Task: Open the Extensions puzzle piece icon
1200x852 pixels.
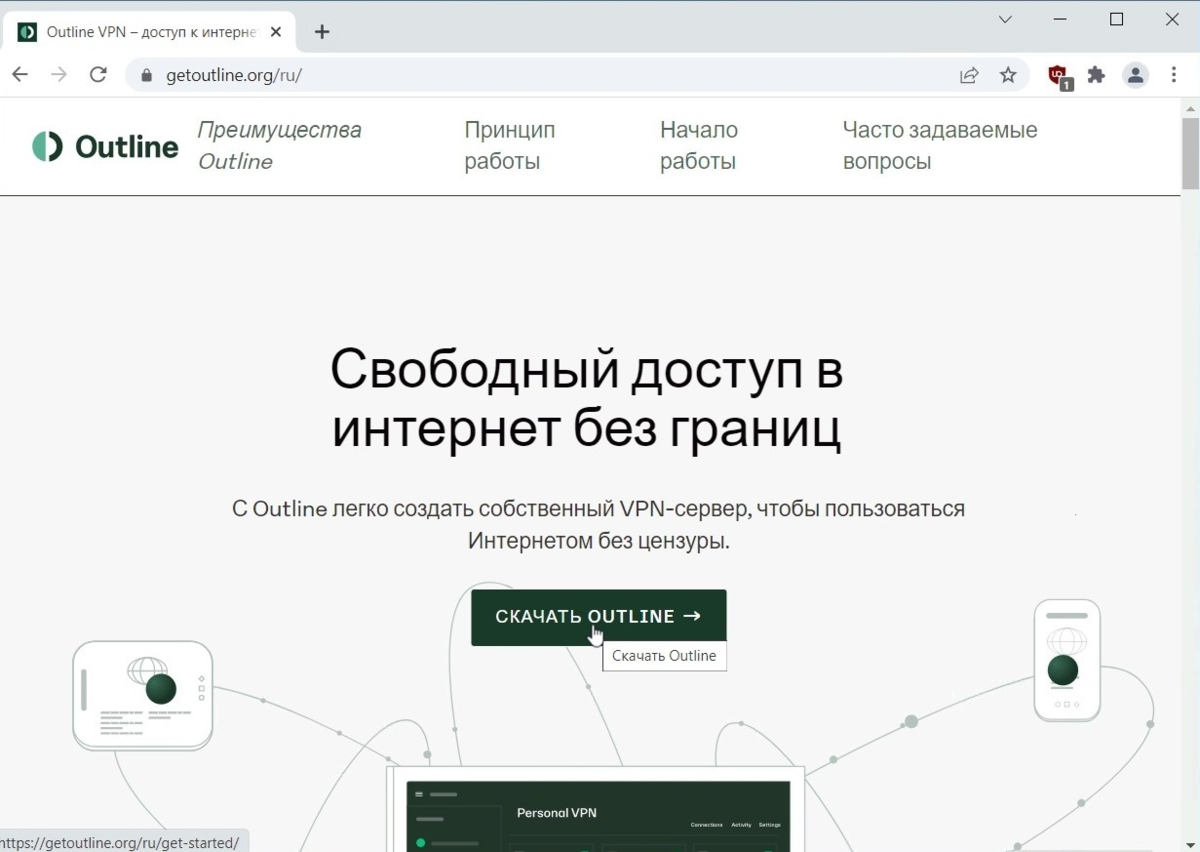Action: 1097,75
